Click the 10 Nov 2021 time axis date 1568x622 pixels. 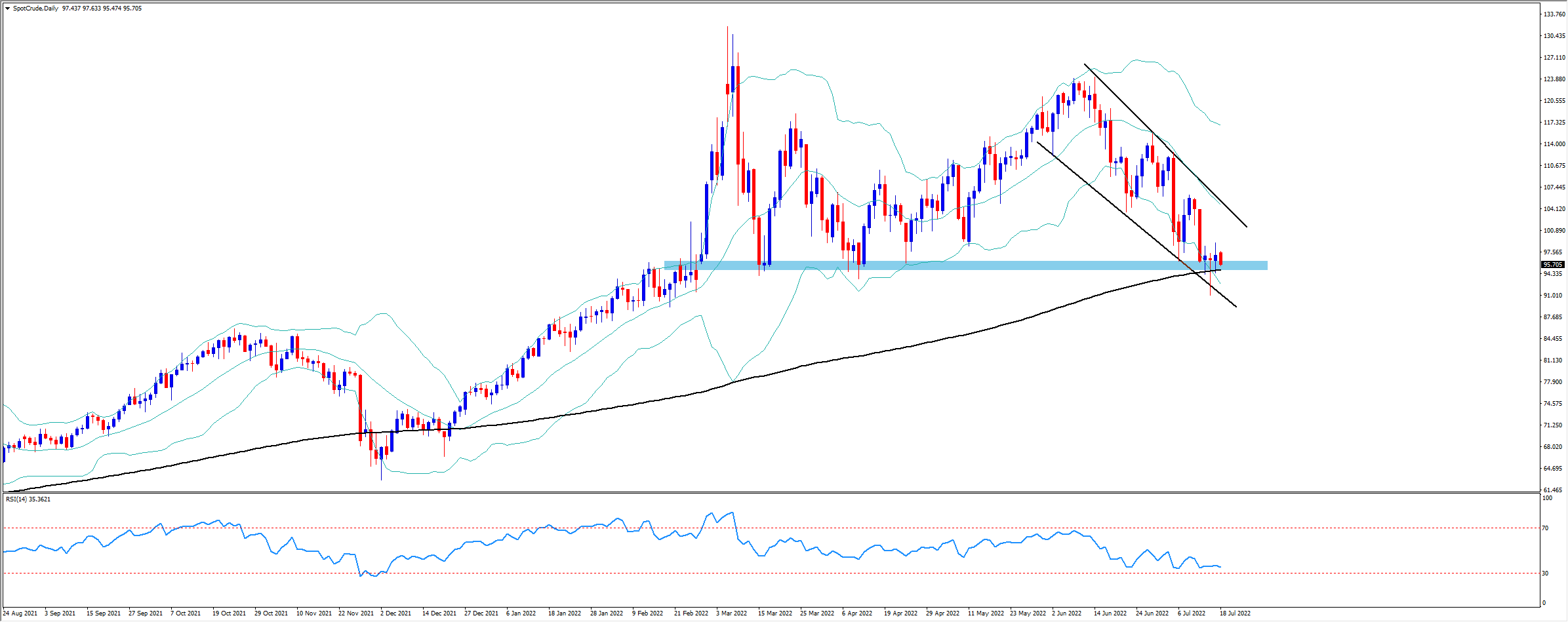[314, 613]
